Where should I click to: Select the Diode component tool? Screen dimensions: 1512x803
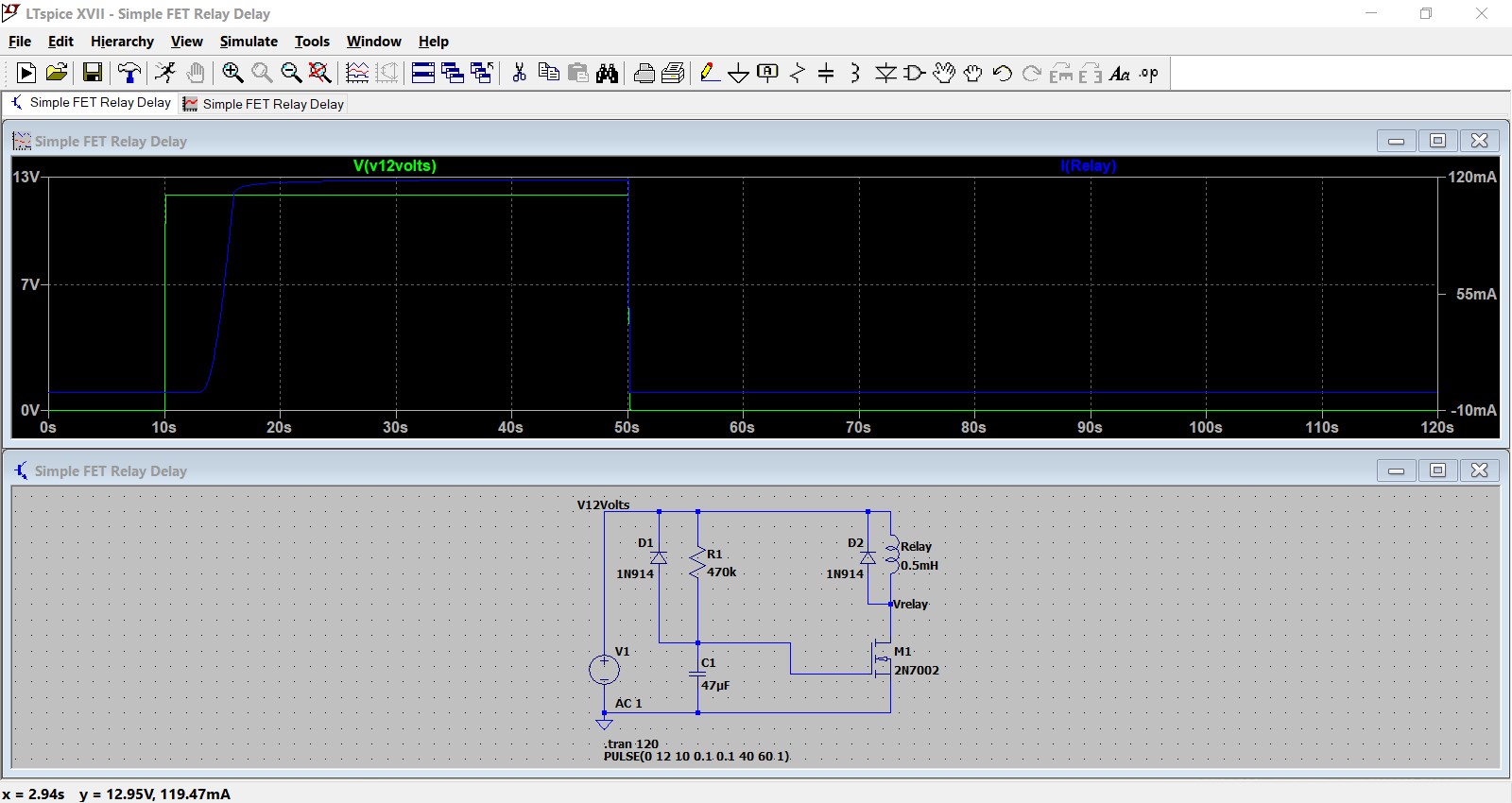tap(885, 73)
